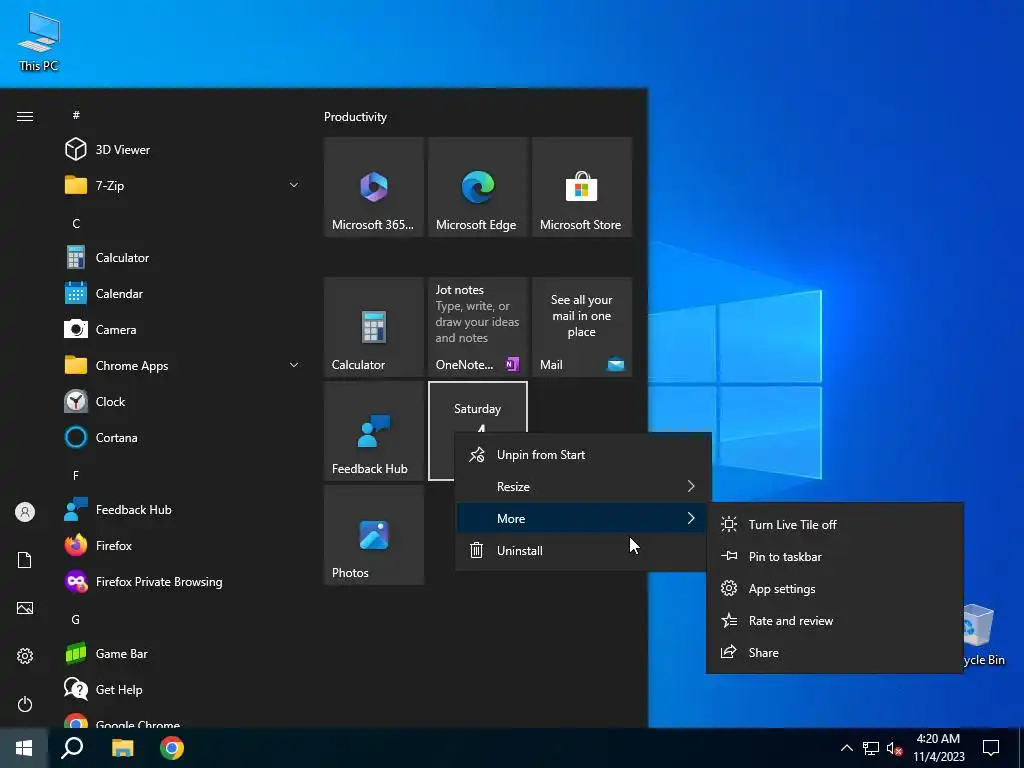This screenshot has width=1024, height=768.
Task: Click the Feedback Hub tile
Action: [x=374, y=431]
